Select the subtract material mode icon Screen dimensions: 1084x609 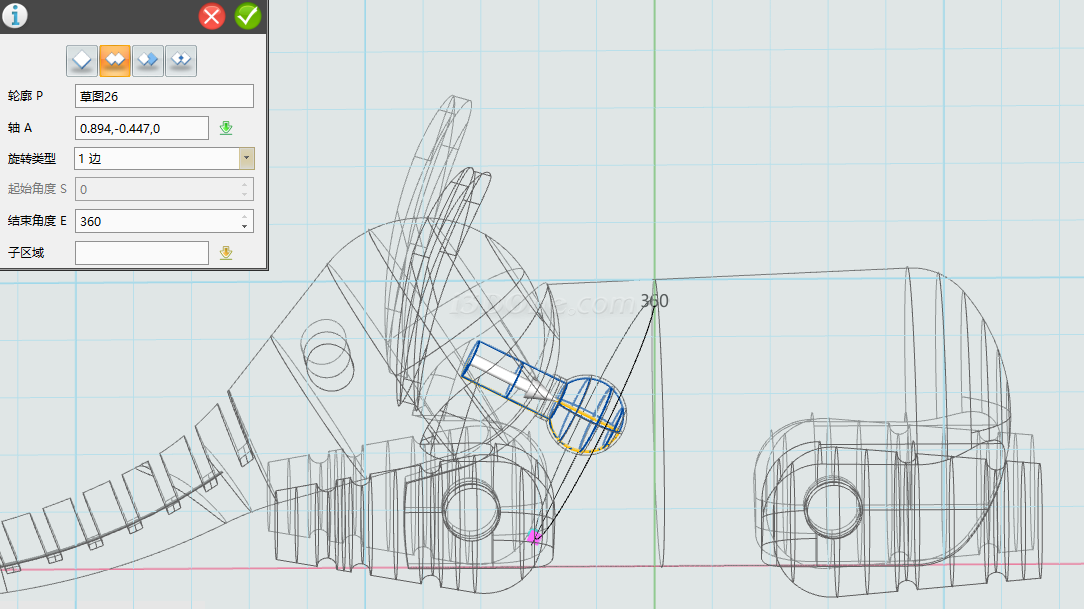tap(148, 61)
